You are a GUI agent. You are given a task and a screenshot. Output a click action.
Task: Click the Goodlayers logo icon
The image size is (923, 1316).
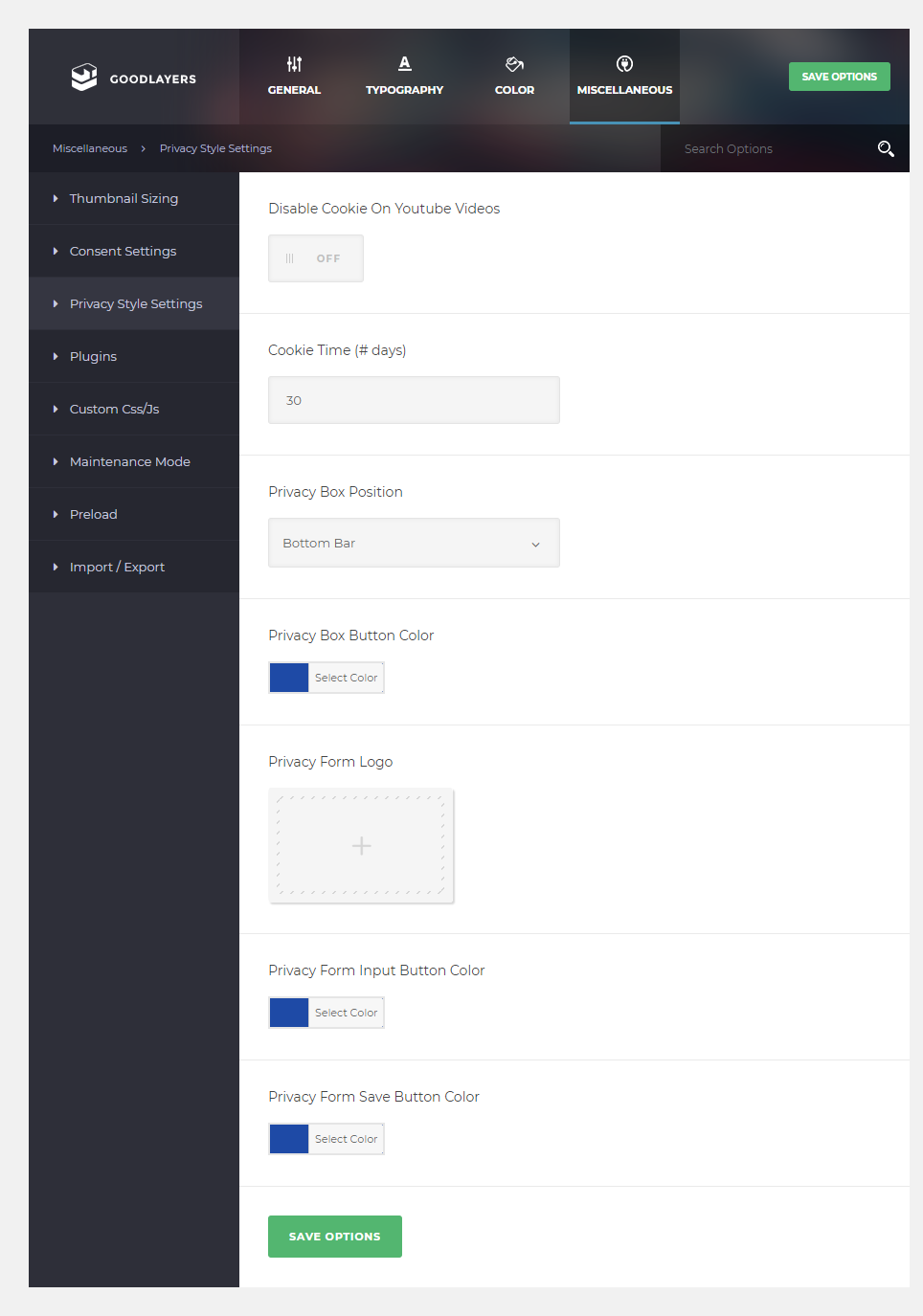[x=84, y=77]
